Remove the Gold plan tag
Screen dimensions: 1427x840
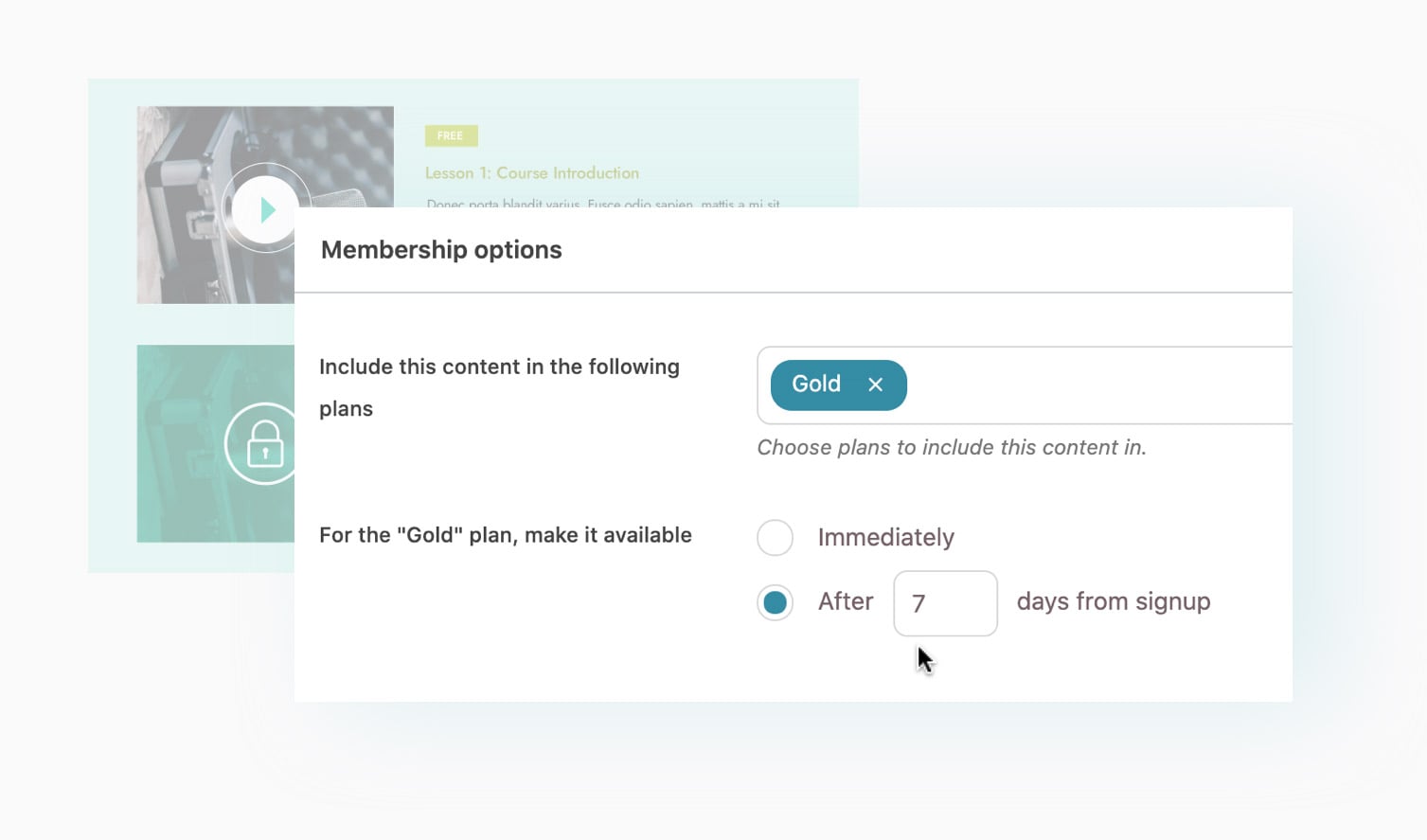pyautogui.click(x=876, y=384)
